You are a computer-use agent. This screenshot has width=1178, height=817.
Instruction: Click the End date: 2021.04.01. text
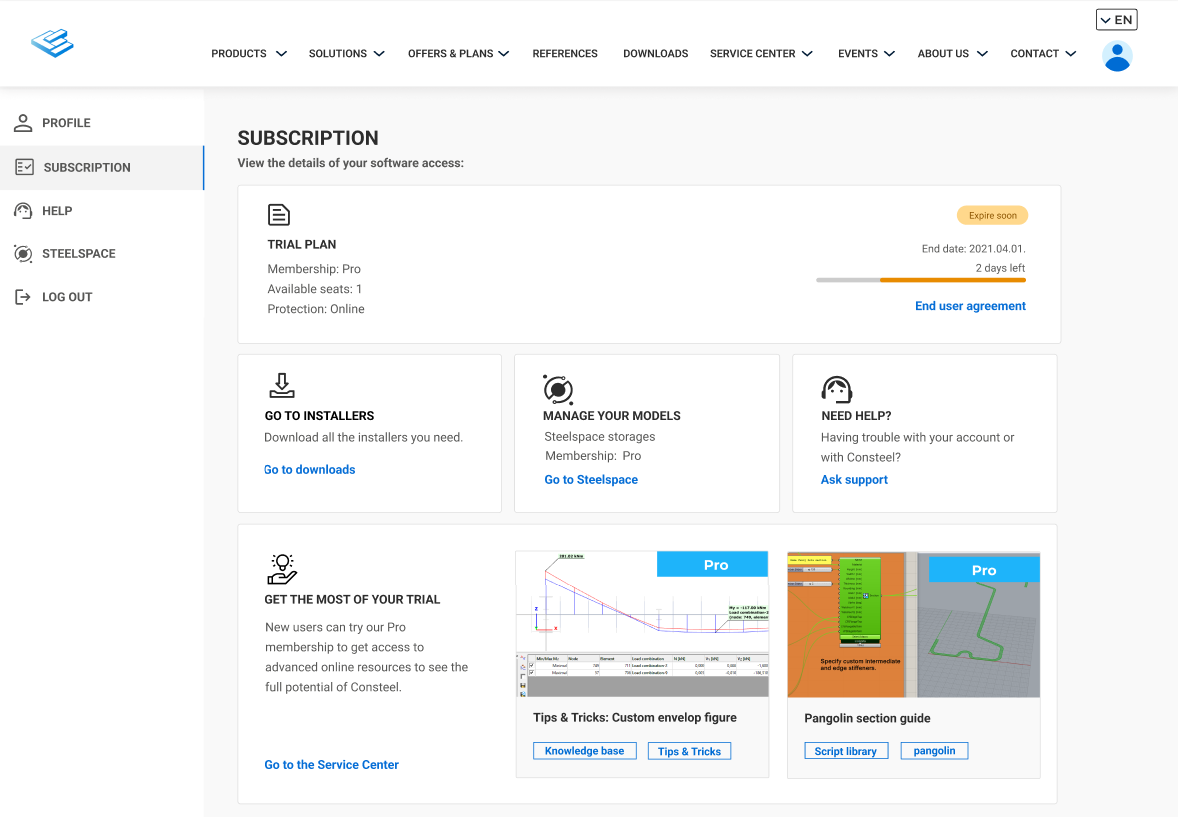click(x=974, y=249)
